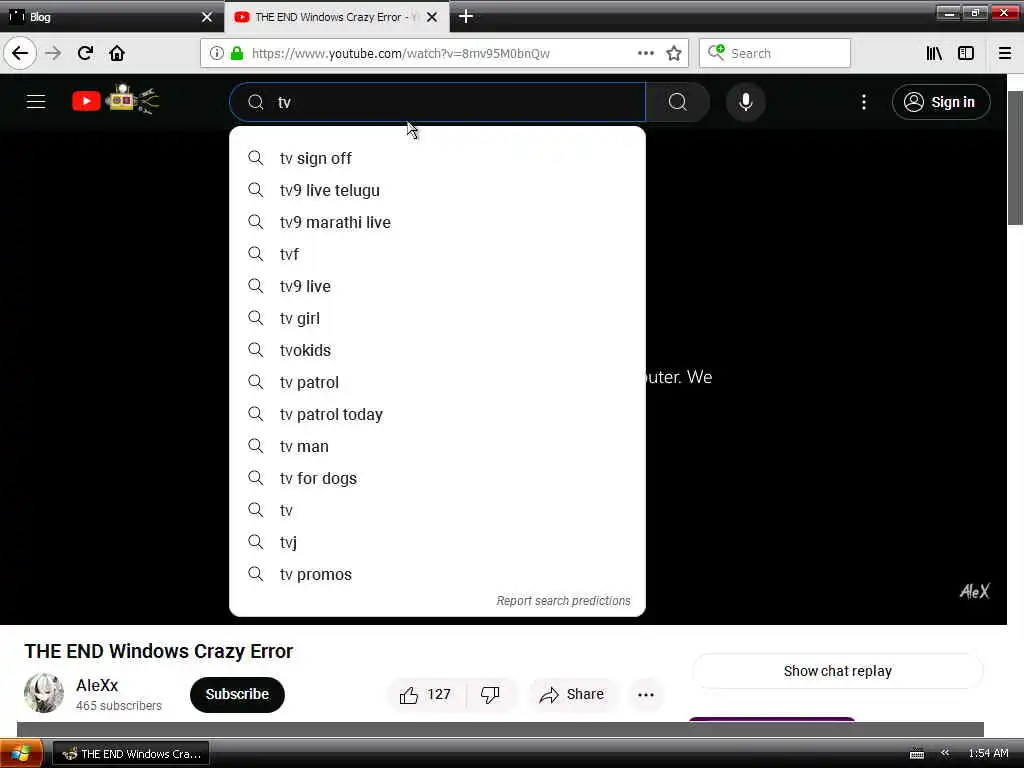
Task: Select the 'tv patrol' suggestion
Action: coord(438,382)
